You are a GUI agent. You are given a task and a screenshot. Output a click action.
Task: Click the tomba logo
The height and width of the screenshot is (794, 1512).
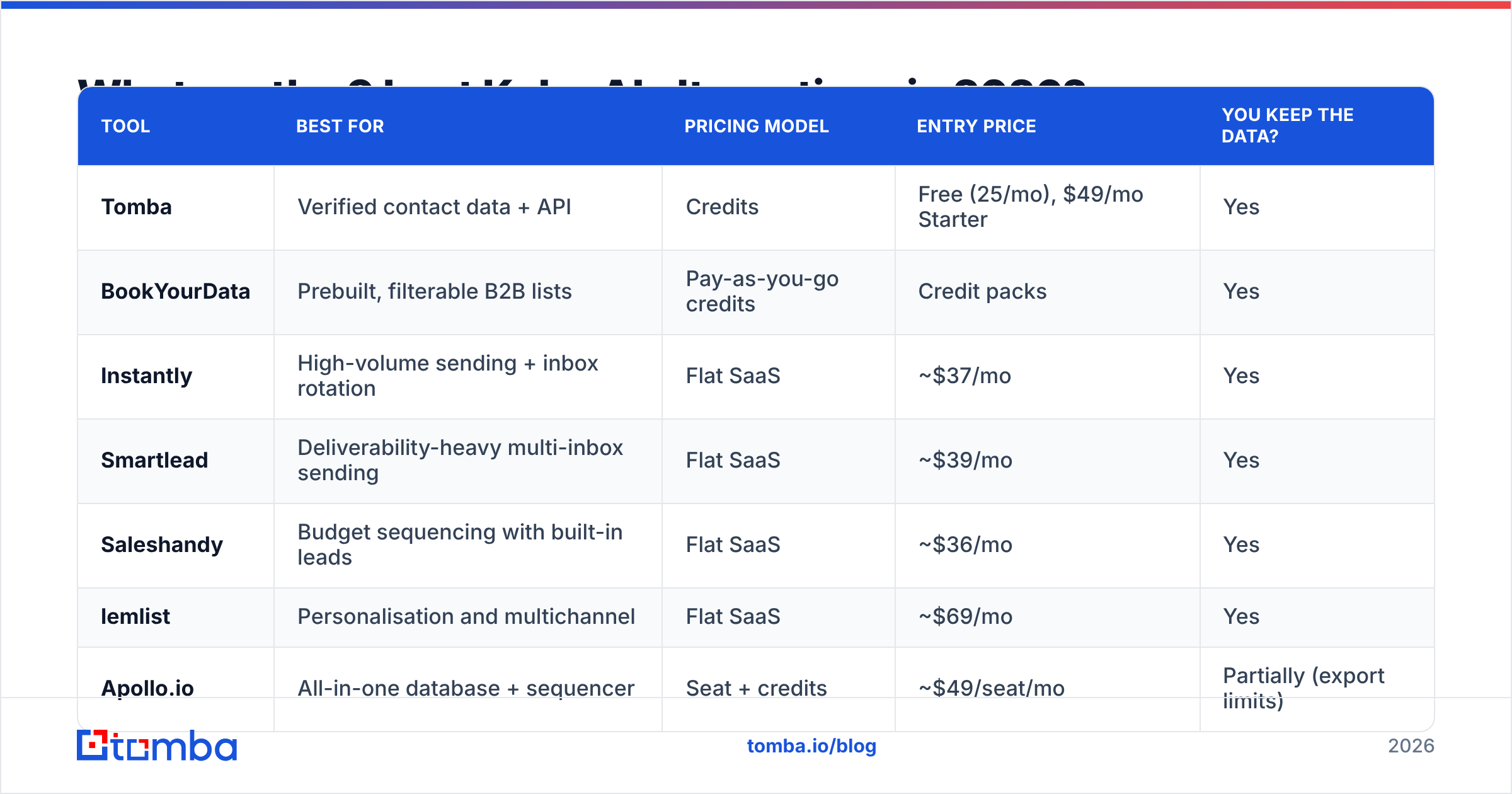[157, 746]
